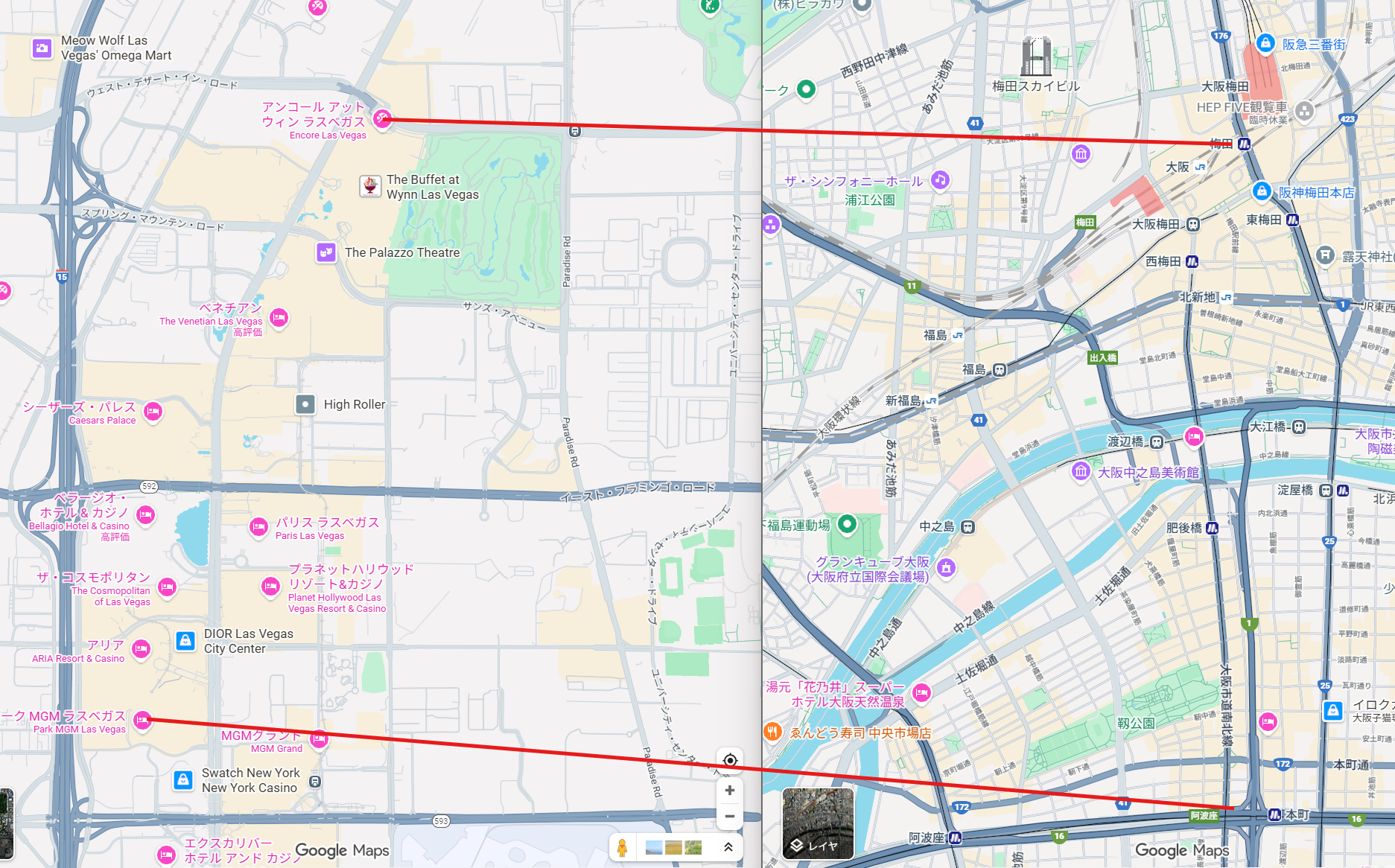The height and width of the screenshot is (868, 1395).
Task: Collapse the imagery thumbnails with the chevron
Action: pyautogui.click(x=728, y=847)
